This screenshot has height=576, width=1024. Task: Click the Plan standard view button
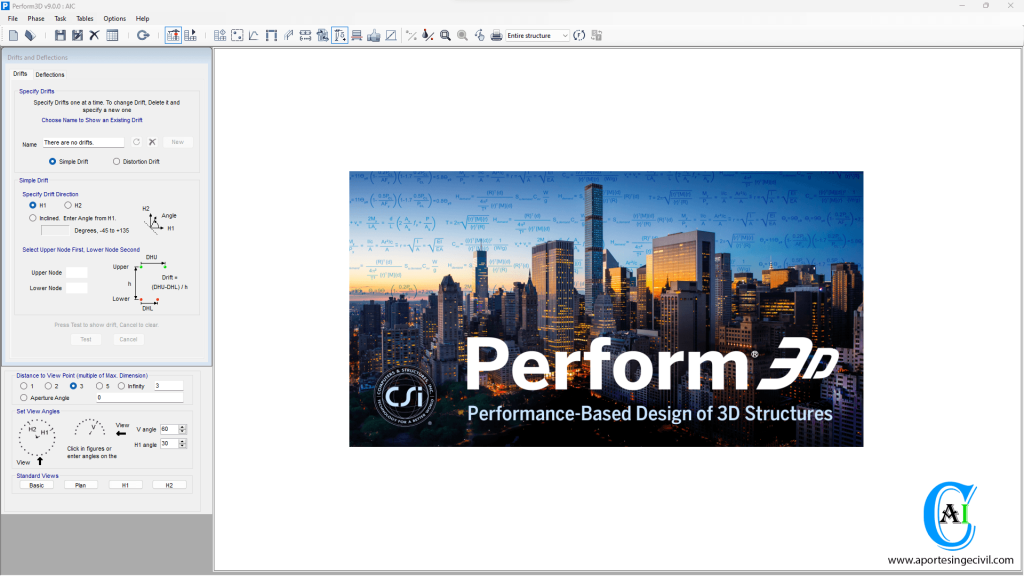pos(81,485)
